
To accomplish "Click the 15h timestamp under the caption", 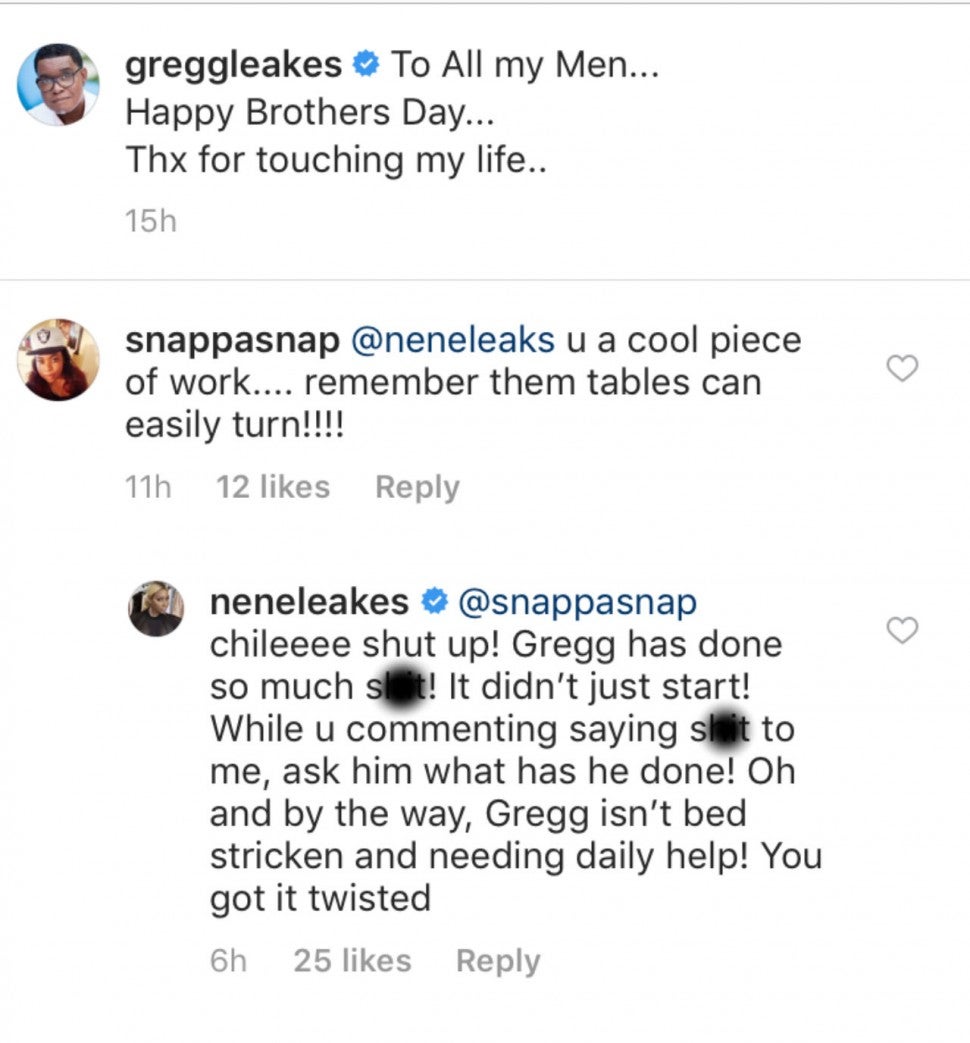I will coord(150,221).
